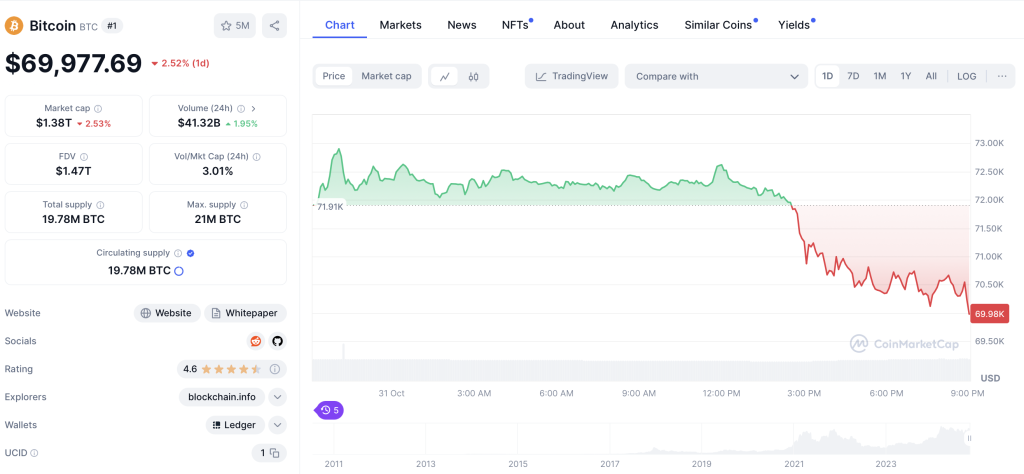Expand Volume (24h) details arrow

tap(253, 108)
